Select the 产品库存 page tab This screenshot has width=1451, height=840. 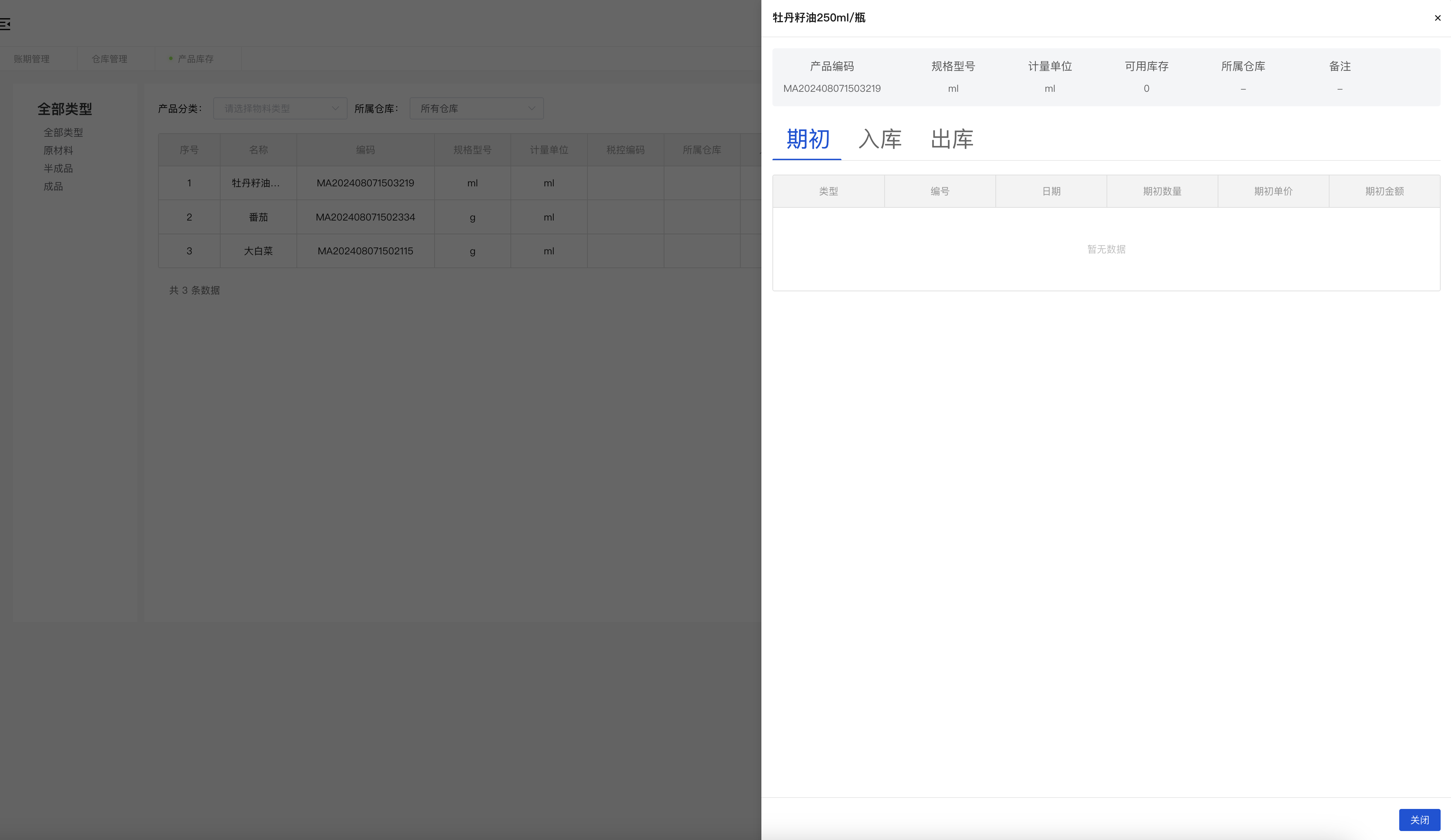click(195, 59)
